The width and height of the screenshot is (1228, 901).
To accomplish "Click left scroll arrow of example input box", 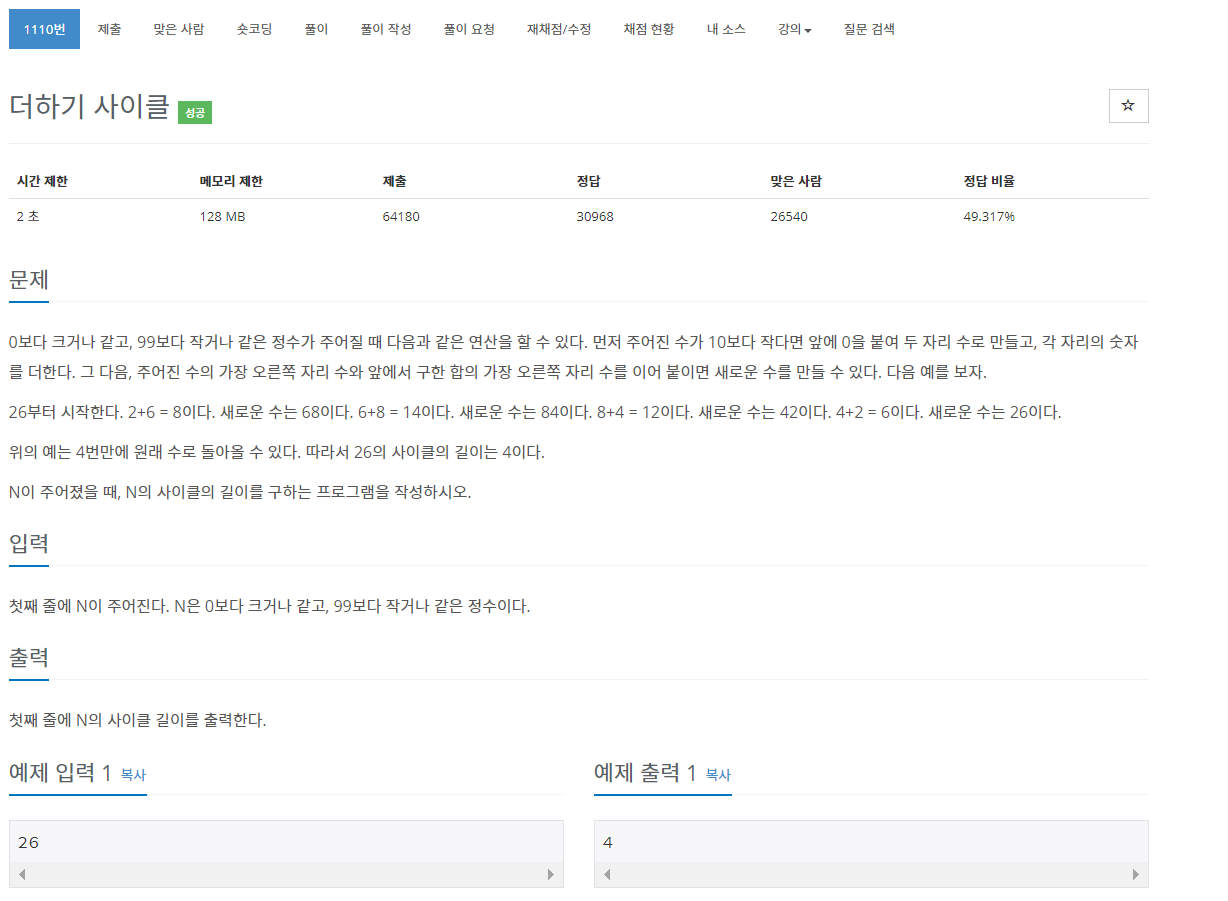I will coord(22,874).
